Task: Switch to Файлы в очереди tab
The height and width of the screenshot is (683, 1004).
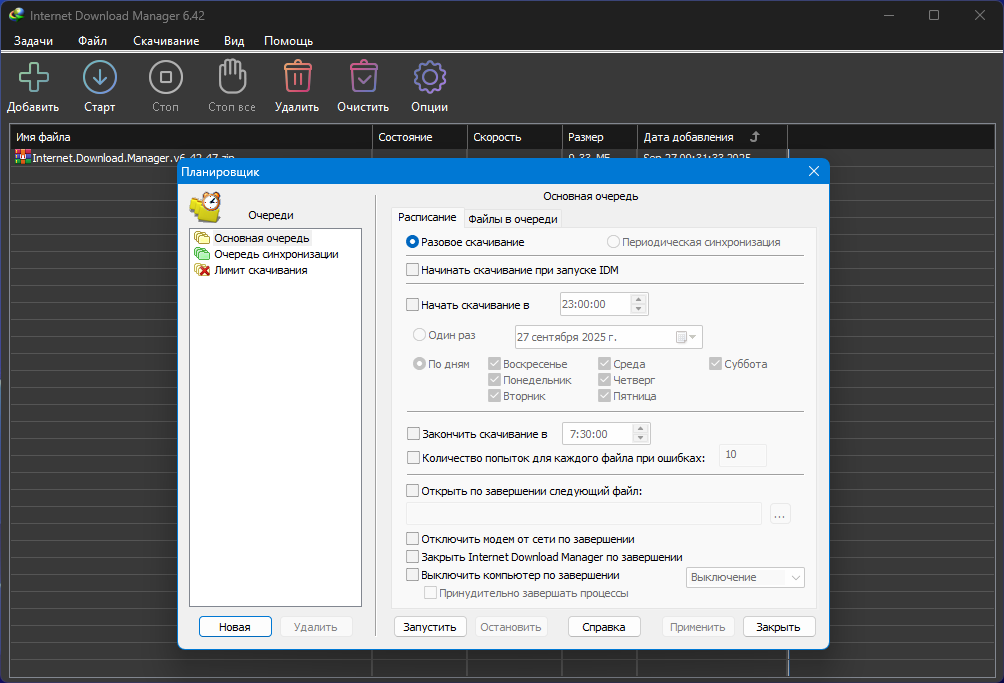Action: pos(513,219)
